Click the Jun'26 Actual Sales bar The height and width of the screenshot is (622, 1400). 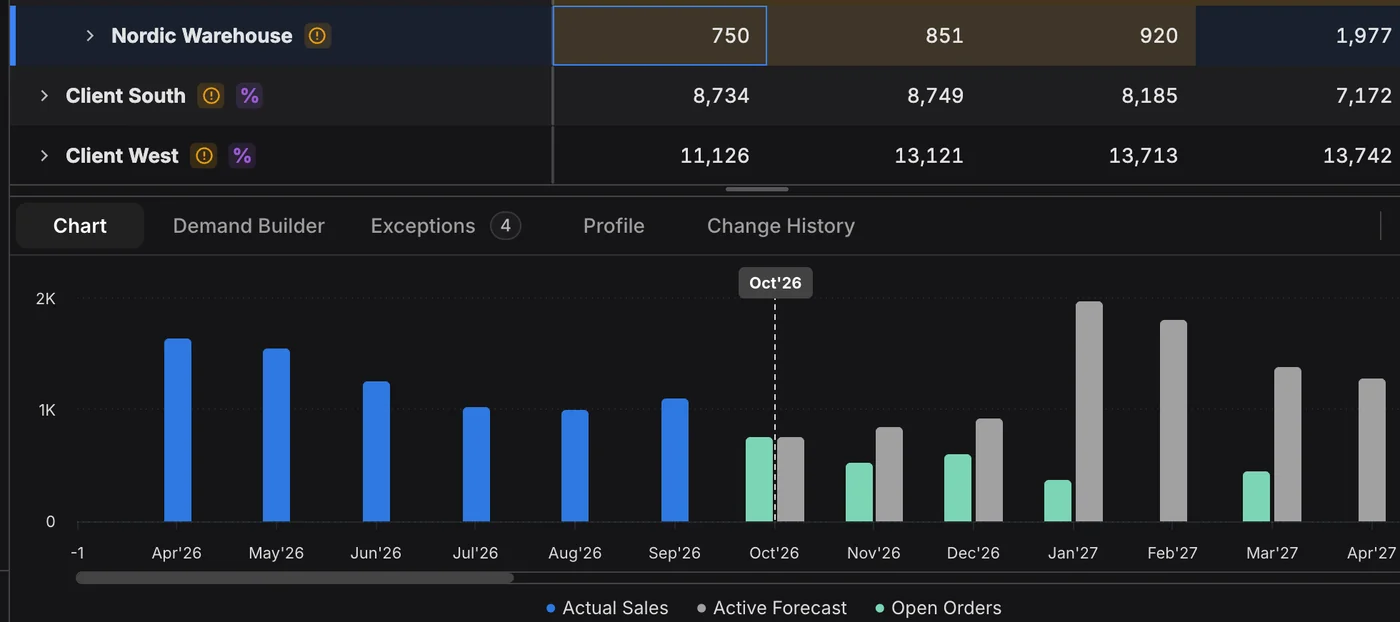point(376,451)
